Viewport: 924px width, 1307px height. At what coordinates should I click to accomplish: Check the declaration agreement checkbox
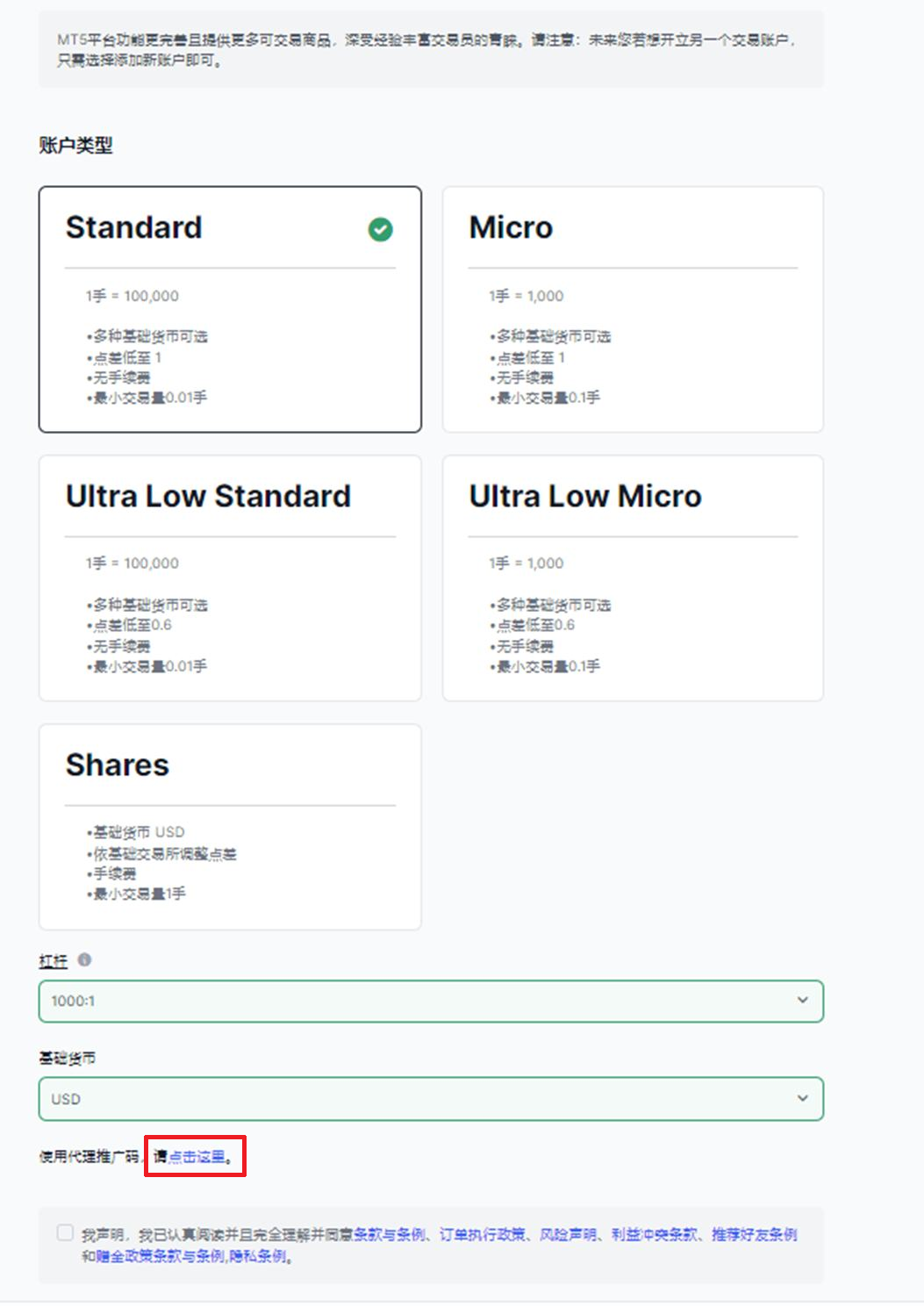click(x=65, y=1232)
